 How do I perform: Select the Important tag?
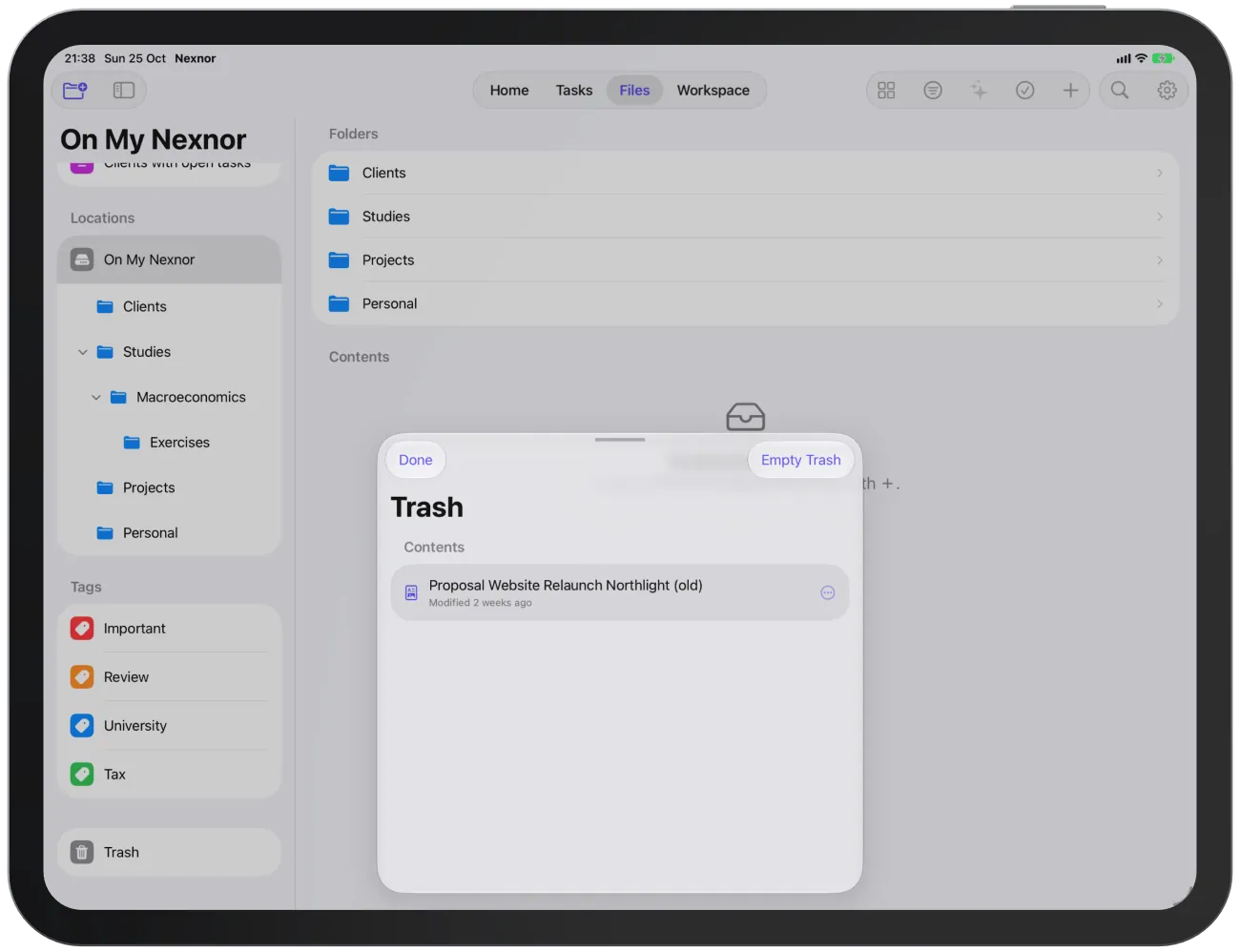pos(170,629)
